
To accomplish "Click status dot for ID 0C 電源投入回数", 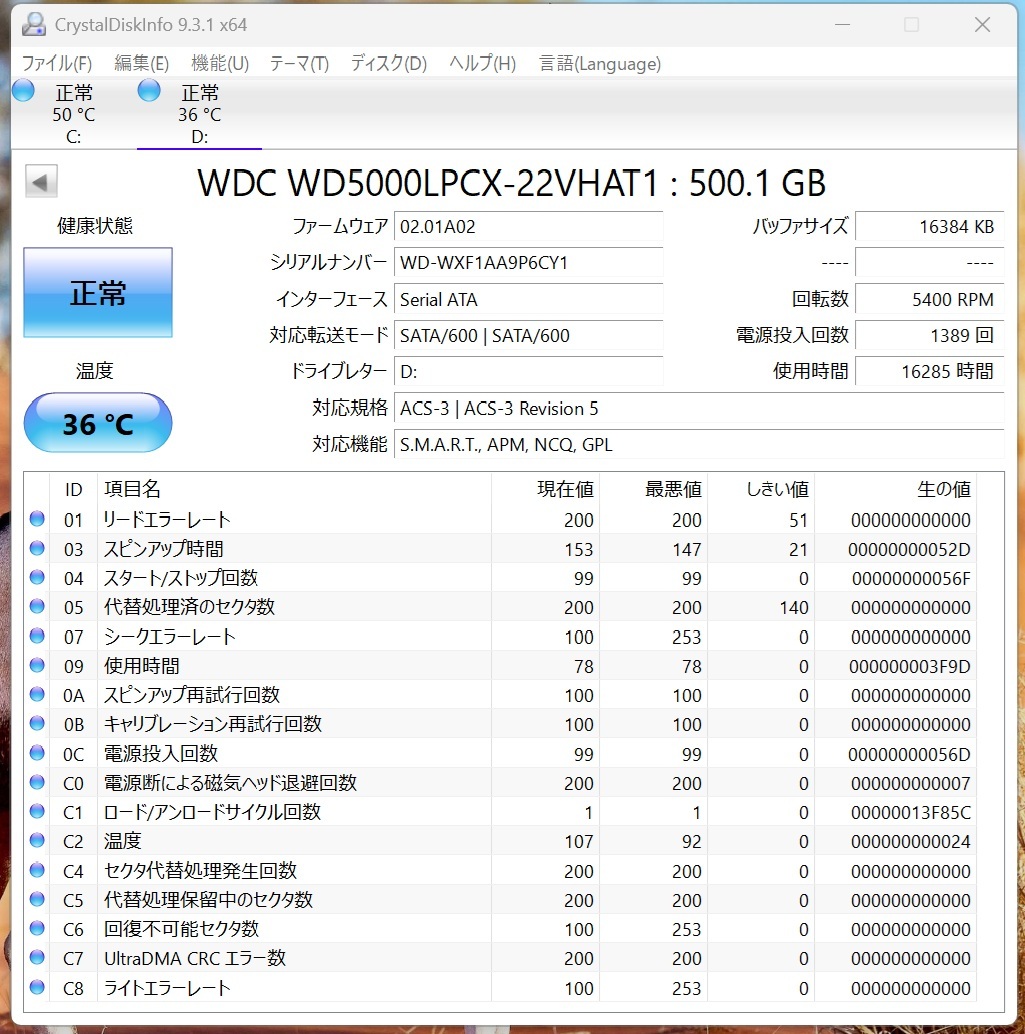I will pos(37,752).
